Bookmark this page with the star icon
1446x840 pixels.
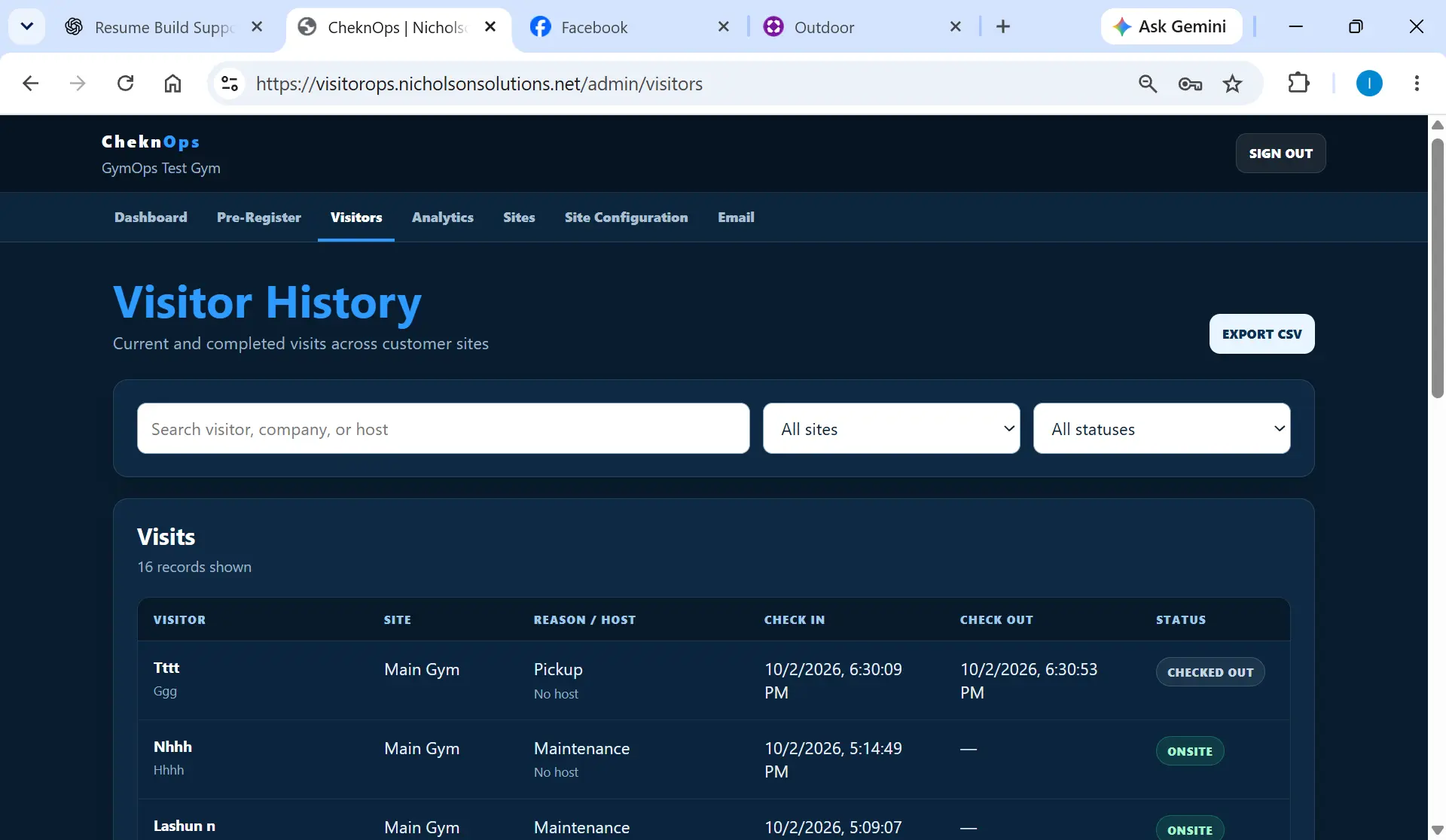pyautogui.click(x=1232, y=84)
